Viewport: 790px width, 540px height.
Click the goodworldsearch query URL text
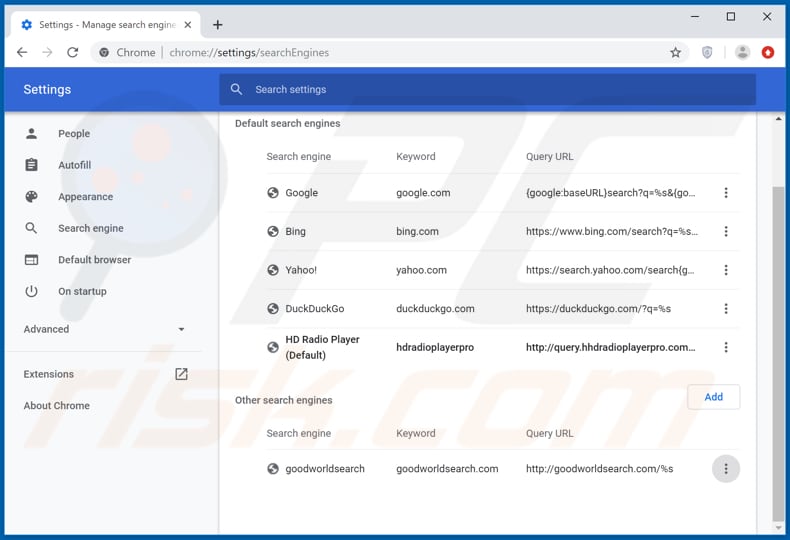tap(600, 468)
